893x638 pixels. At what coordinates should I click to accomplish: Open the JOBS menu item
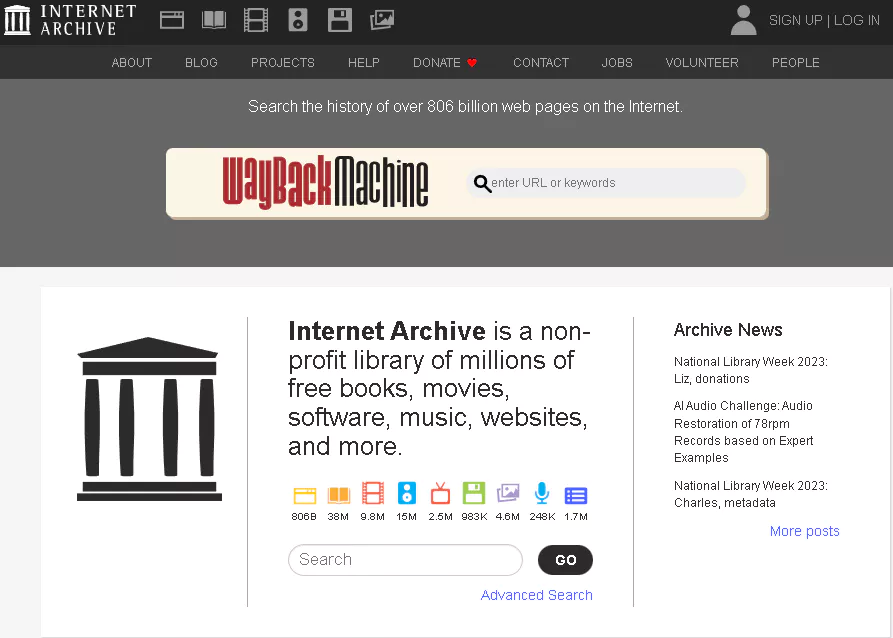(x=617, y=63)
